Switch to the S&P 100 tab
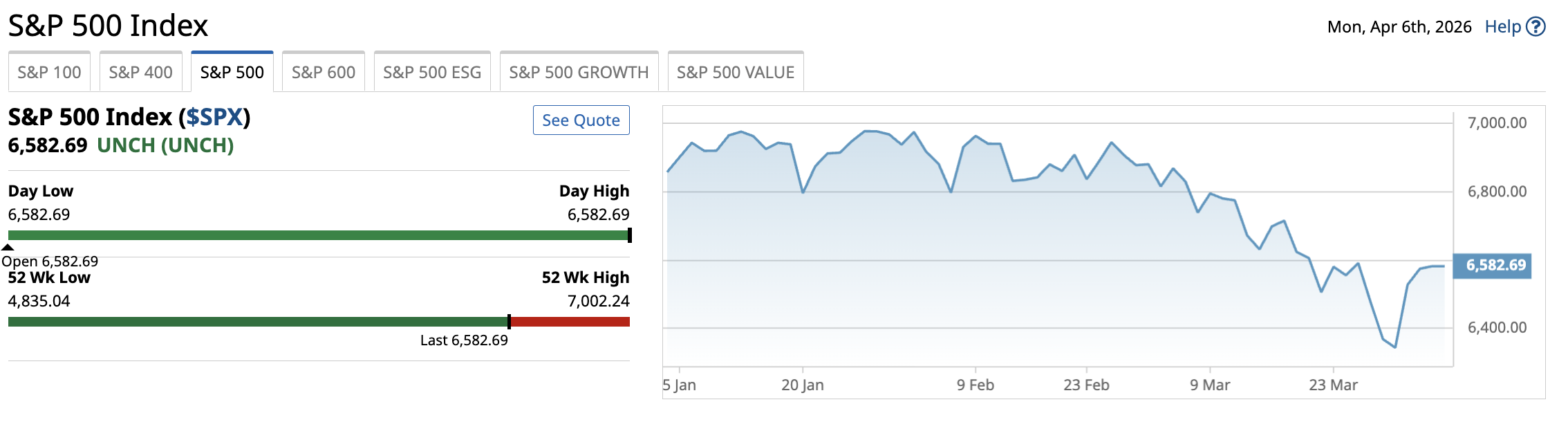Image resolution: width=1568 pixels, height=429 pixels. [x=49, y=72]
